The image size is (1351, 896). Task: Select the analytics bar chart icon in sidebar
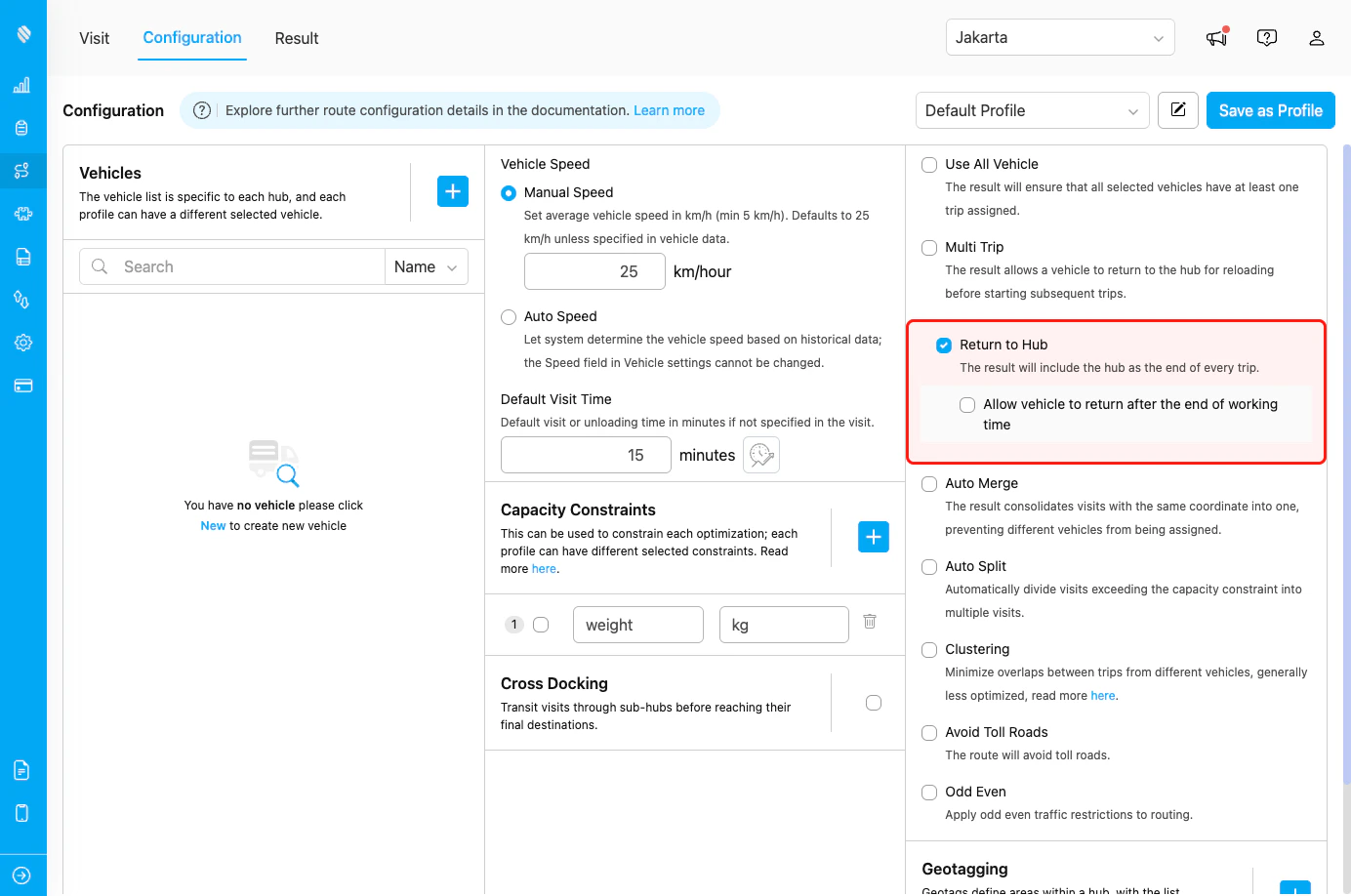click(x=22, y=85)
